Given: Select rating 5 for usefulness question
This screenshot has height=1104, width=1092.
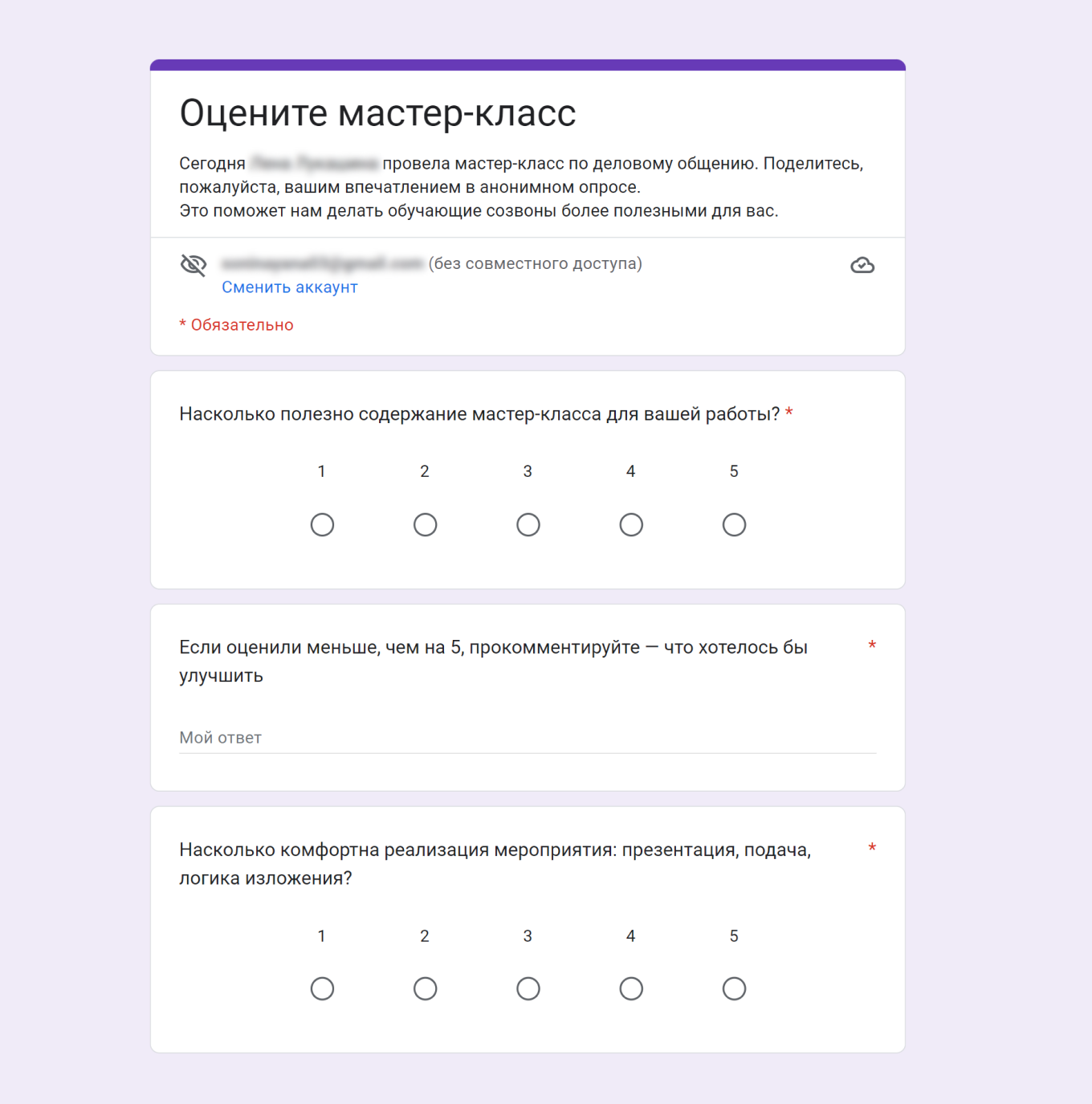Looking at the screenshot, I should [x=734, y=524].
